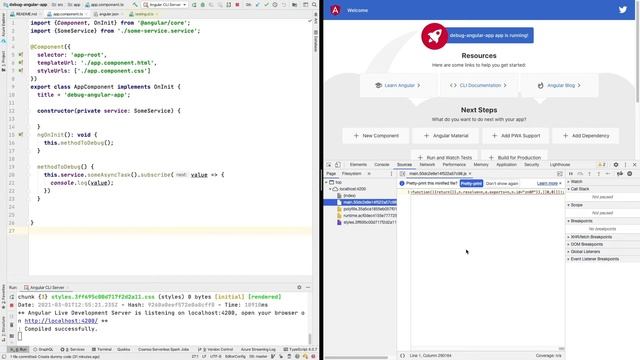
Task: Click the format braces icon in the DevTools footer
Action: (402, 356)
